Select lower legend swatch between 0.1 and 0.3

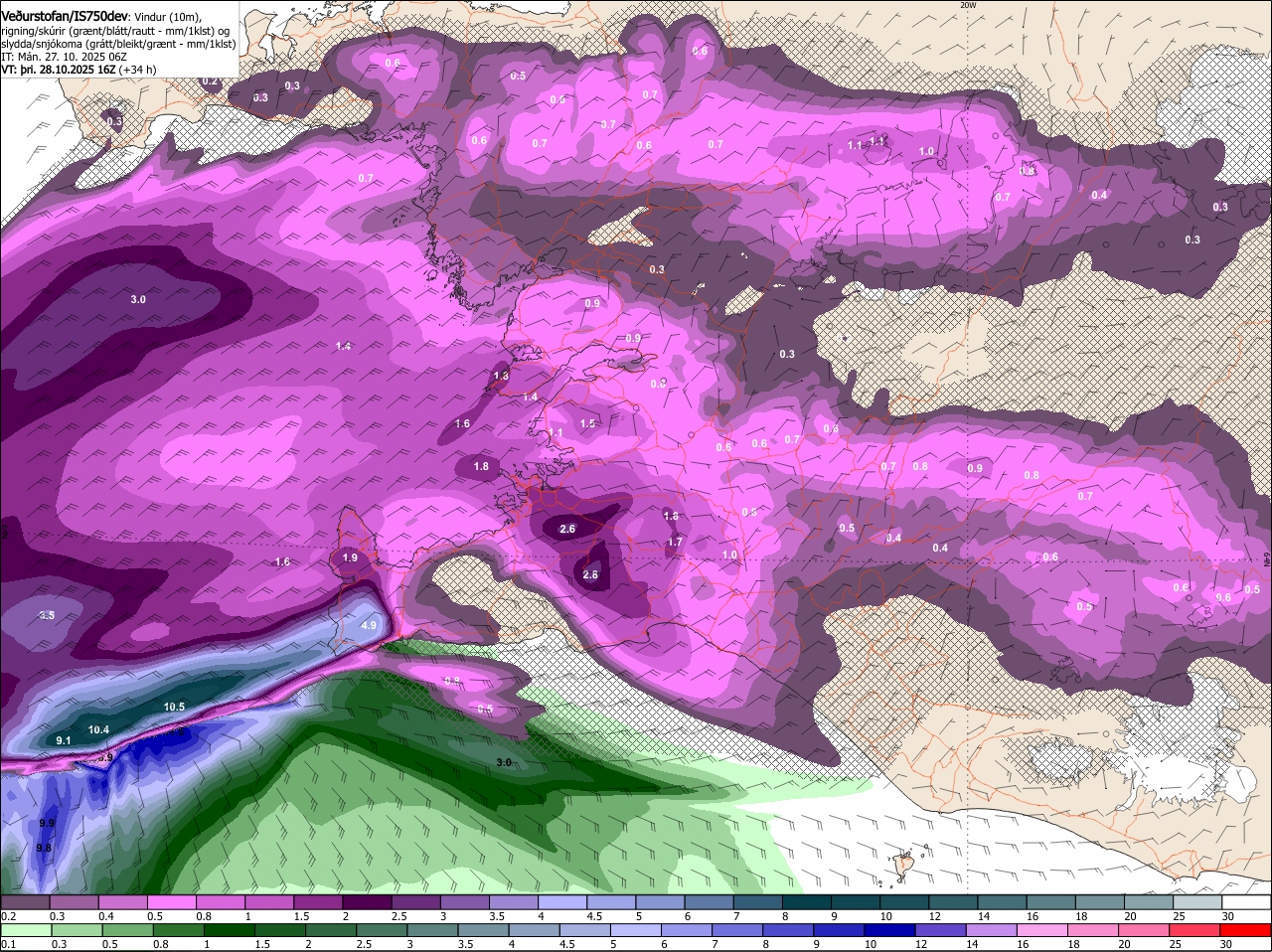coord(27,930)
